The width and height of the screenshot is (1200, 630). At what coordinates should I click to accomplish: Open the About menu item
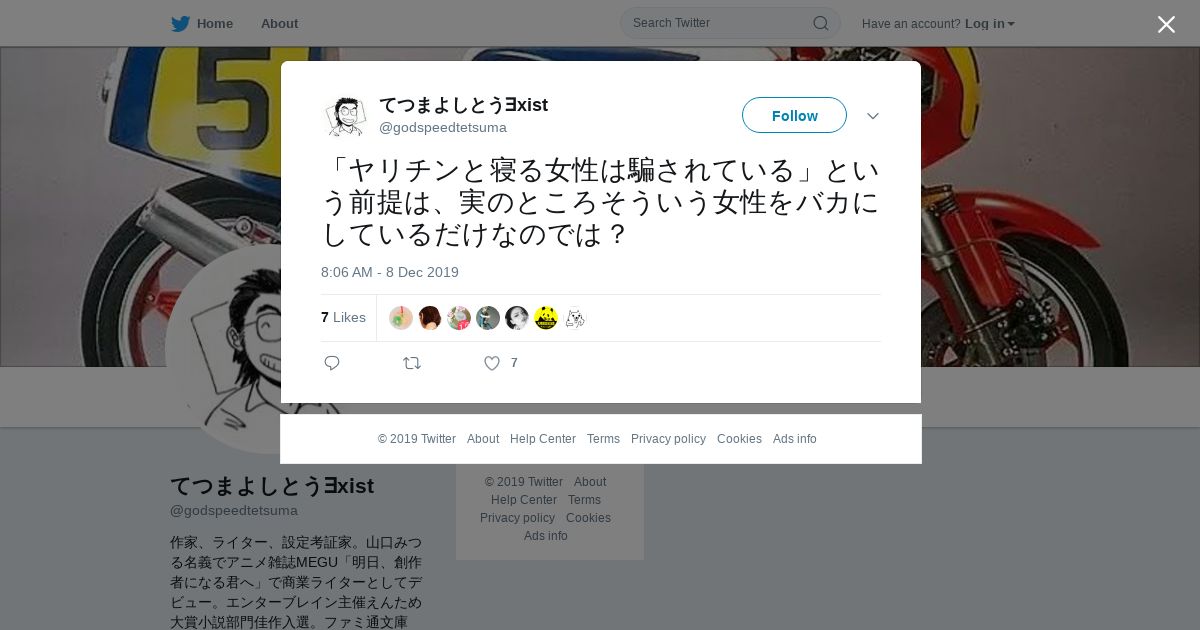tap(279, 24)
